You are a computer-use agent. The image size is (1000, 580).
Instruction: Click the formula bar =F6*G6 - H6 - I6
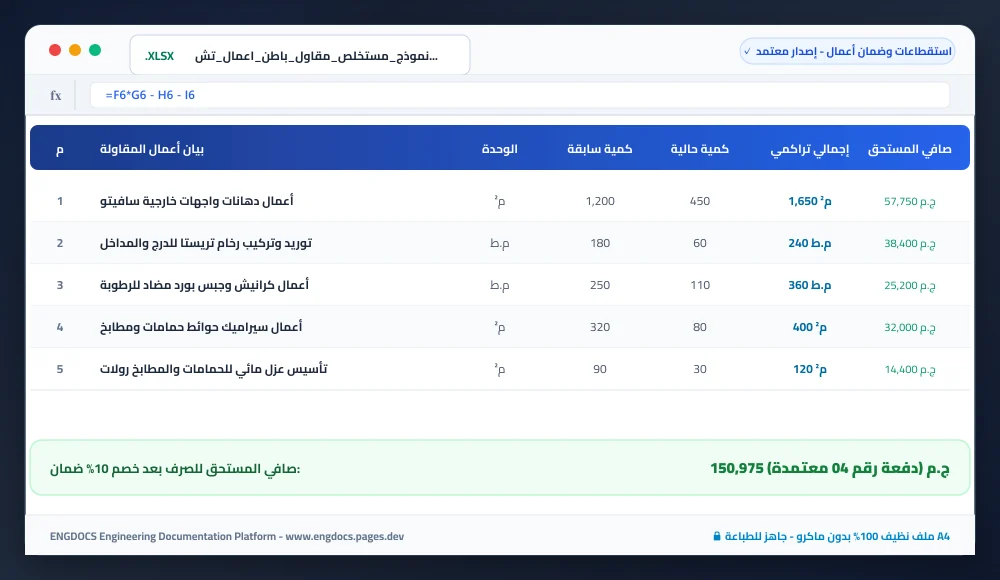(520, 95)
